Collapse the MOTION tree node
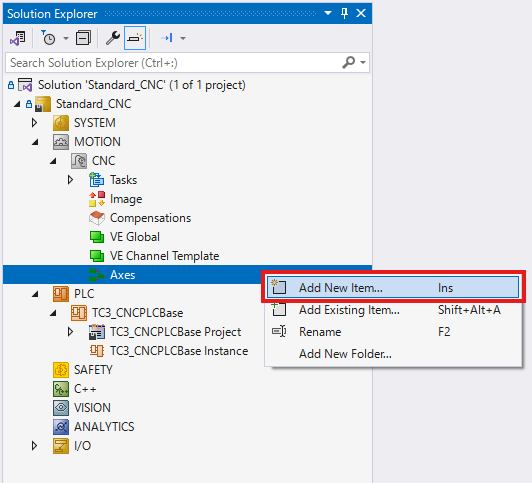Screen dimensions: 532x483 tap(35, 142)
